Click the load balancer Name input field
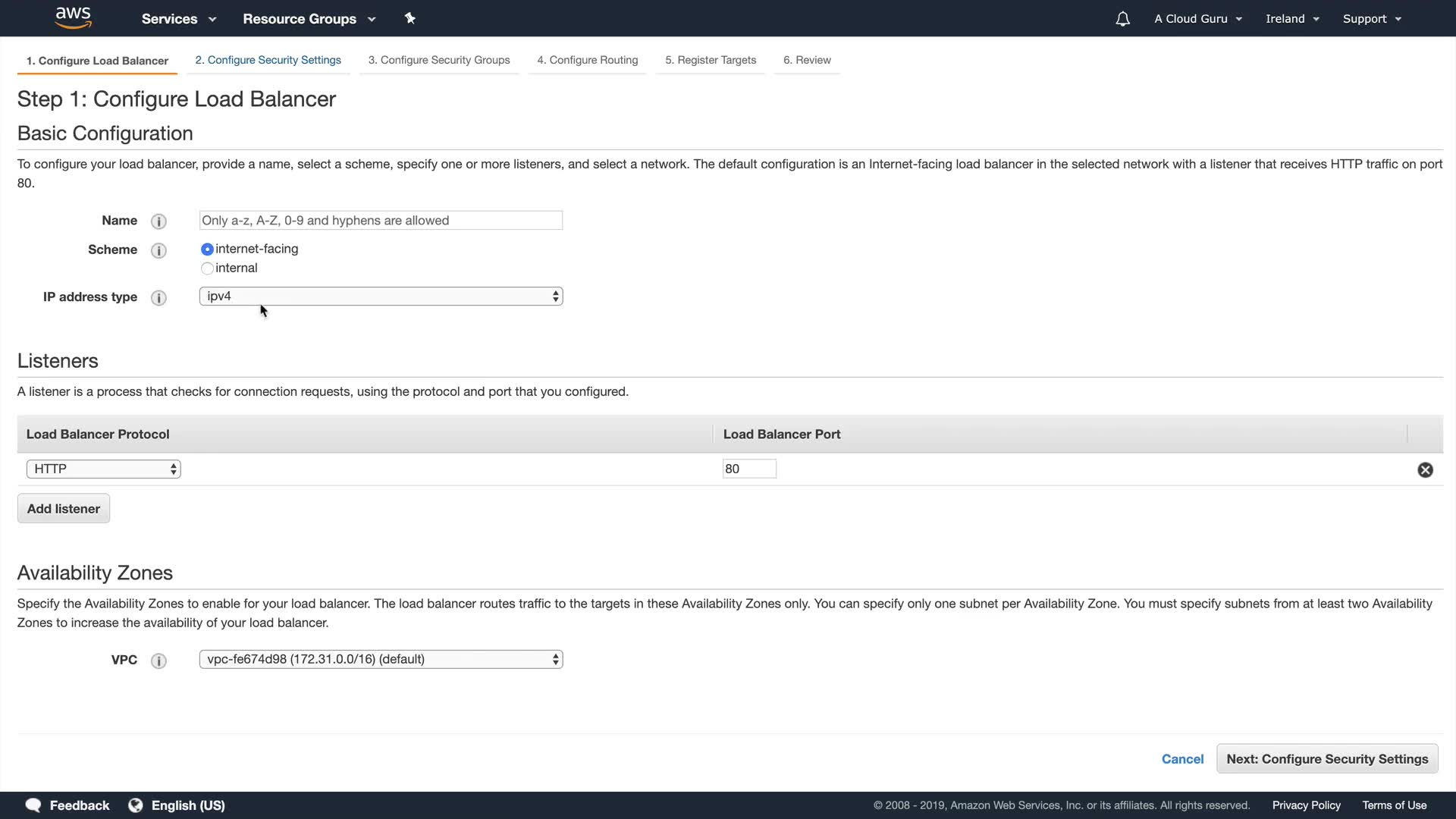Viewport: 1456px width, 819px height. (x=381, y=221)
